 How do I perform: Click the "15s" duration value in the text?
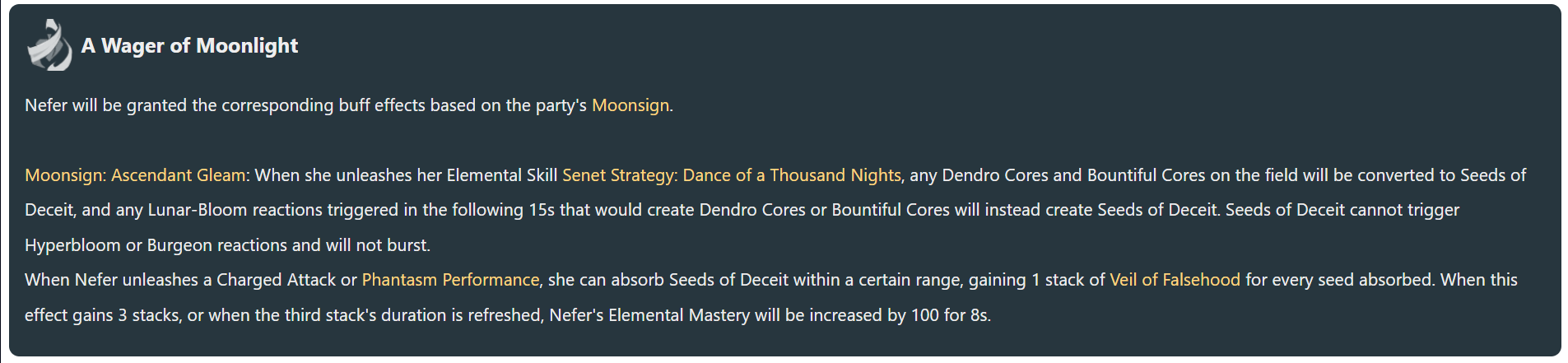(x=542, y=210)
